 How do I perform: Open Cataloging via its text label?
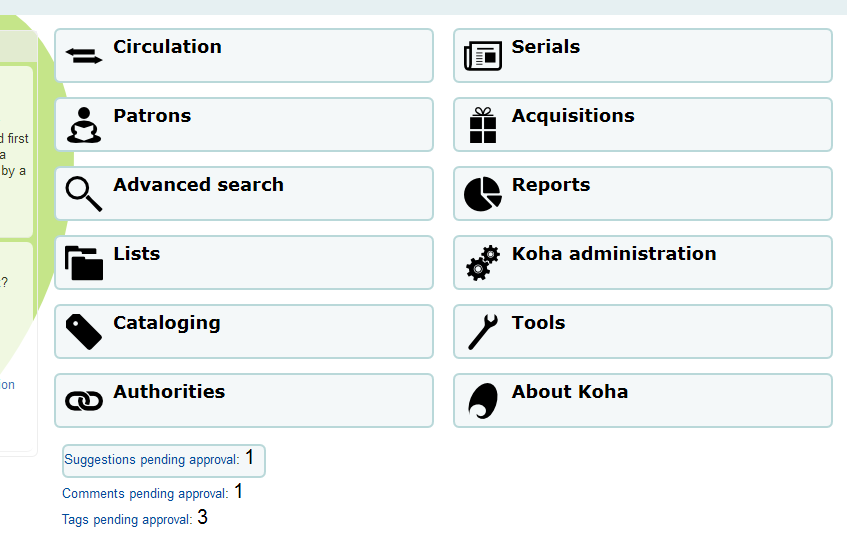point(167,323)
